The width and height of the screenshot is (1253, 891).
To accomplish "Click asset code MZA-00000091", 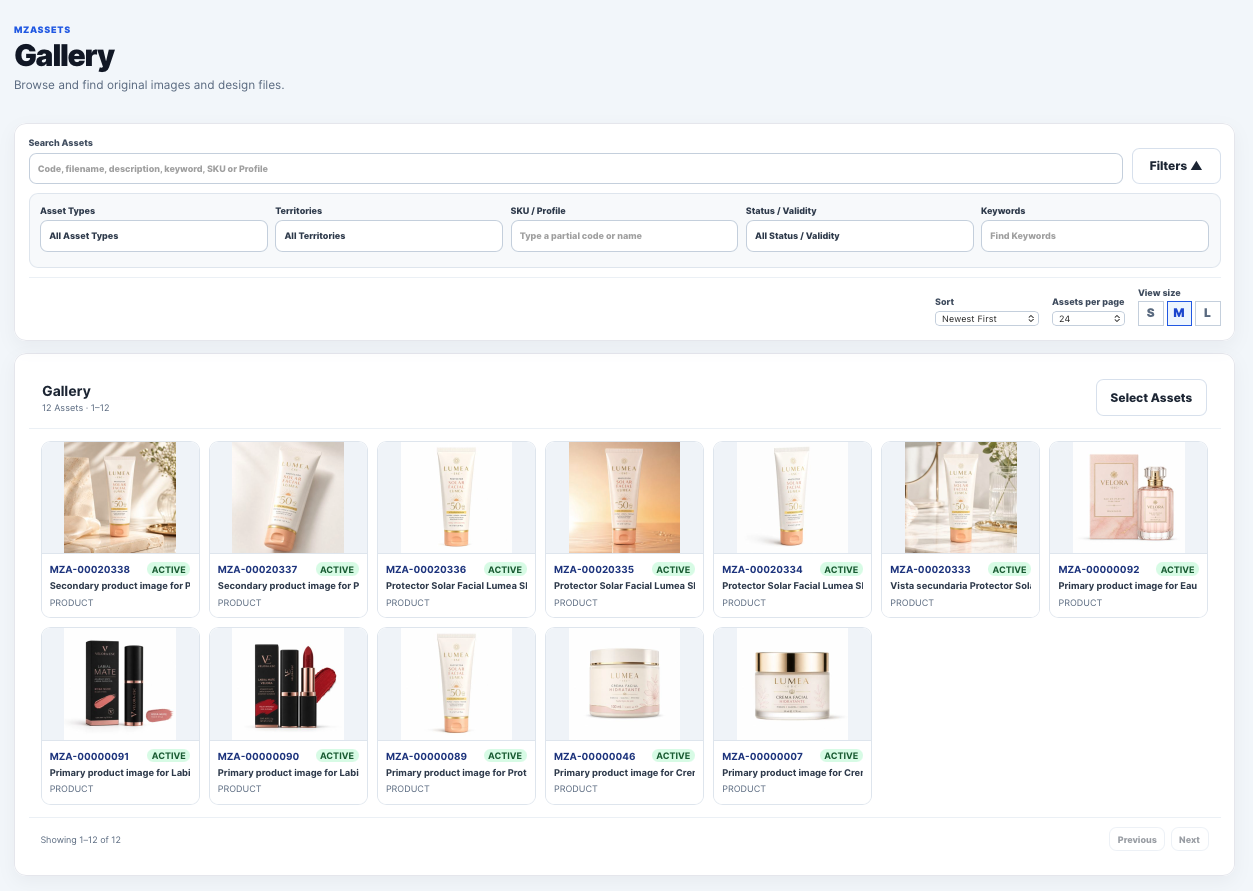I will point(90,756).
